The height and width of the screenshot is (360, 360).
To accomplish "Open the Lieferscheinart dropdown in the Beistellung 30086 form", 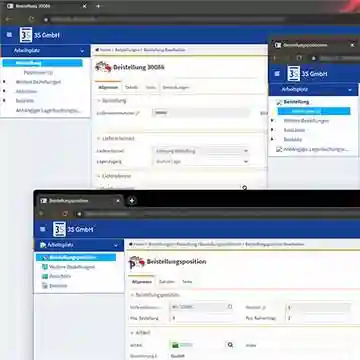I will pos(246,151).
